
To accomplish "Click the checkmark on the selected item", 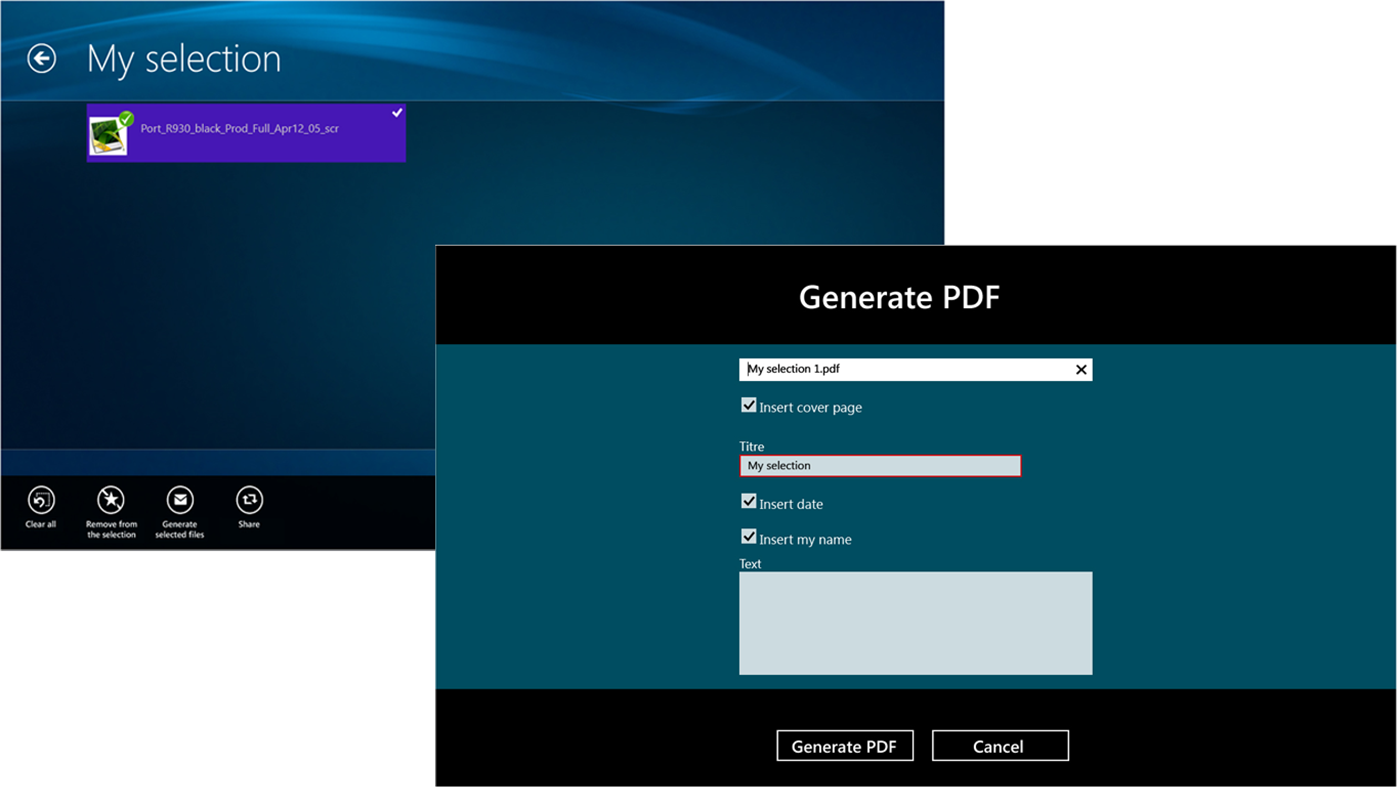I will tap(396, 113).
